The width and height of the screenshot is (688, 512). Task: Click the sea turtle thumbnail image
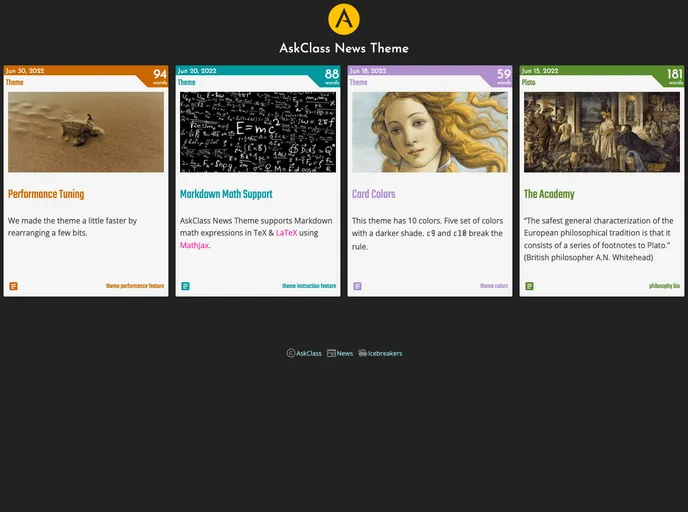[x=86, y=132]
